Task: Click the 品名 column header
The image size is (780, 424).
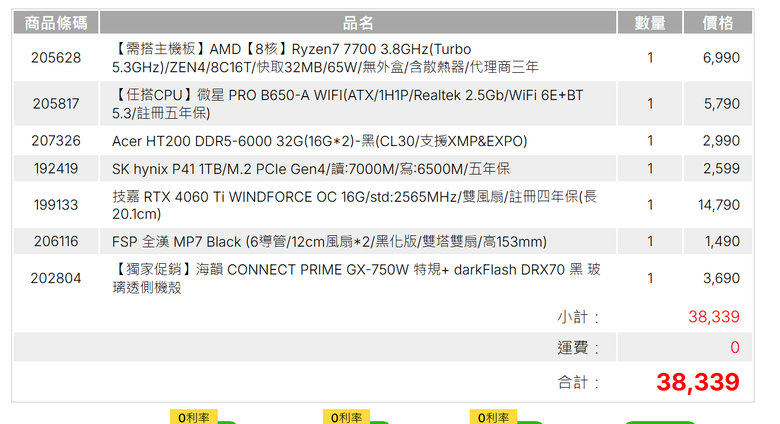Action: [x=358, y=23]
